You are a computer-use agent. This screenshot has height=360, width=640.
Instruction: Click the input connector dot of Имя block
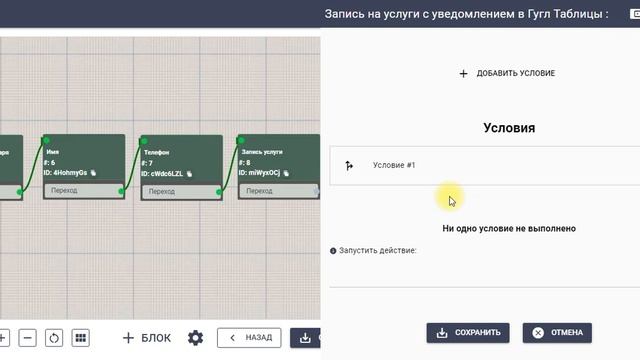(46, 140)
